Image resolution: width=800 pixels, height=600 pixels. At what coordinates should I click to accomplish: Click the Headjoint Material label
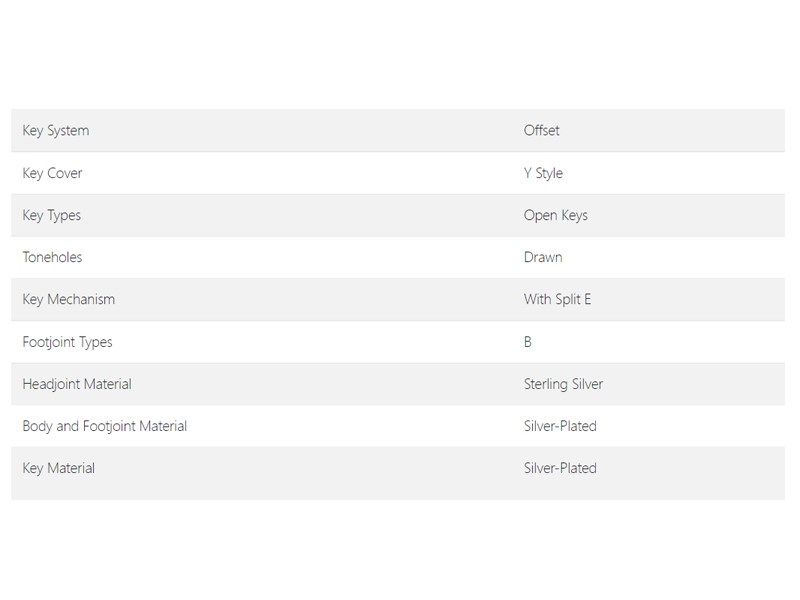click(x=77, y=384)
